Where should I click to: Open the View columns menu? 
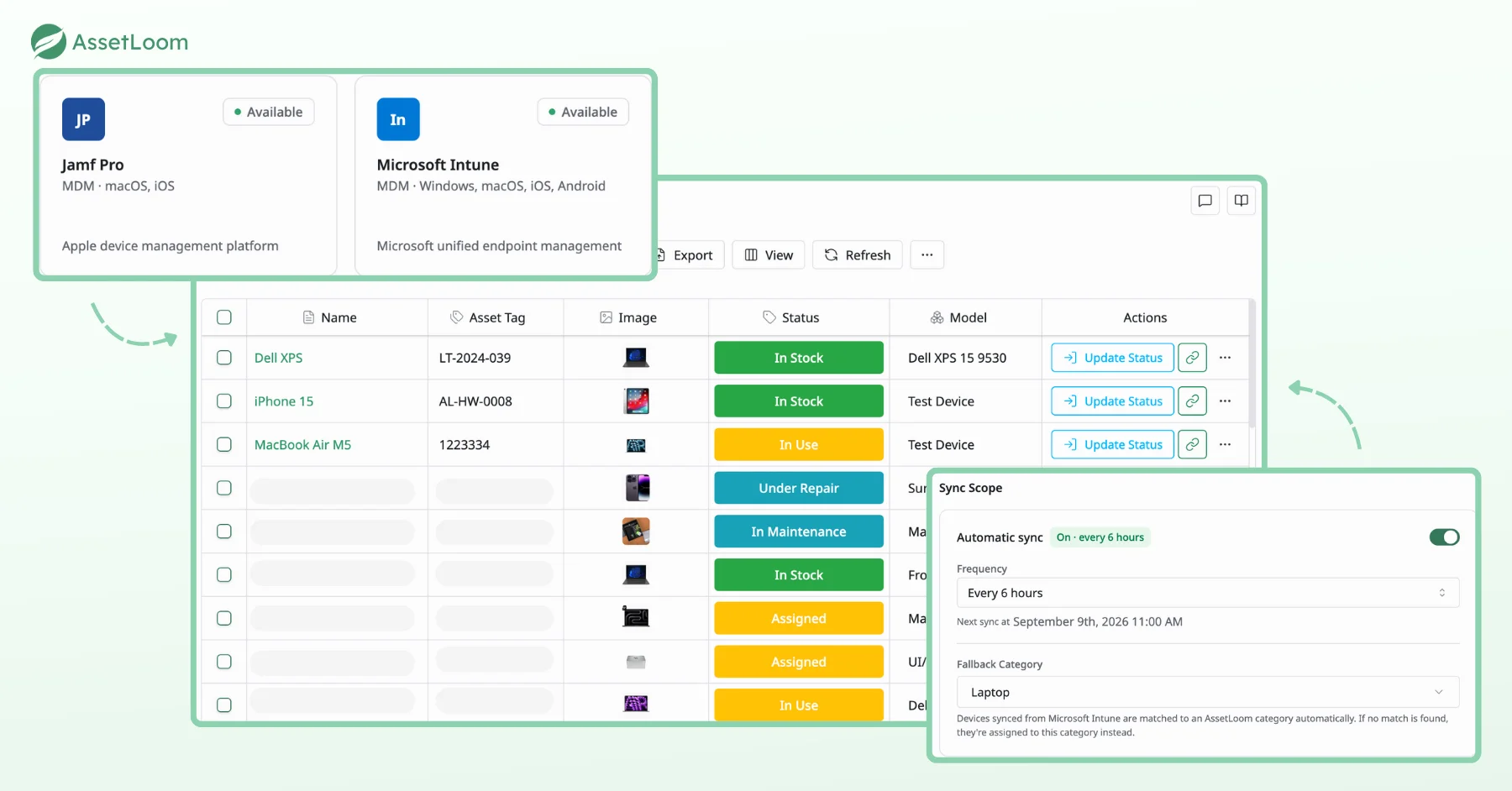[769, 254]
